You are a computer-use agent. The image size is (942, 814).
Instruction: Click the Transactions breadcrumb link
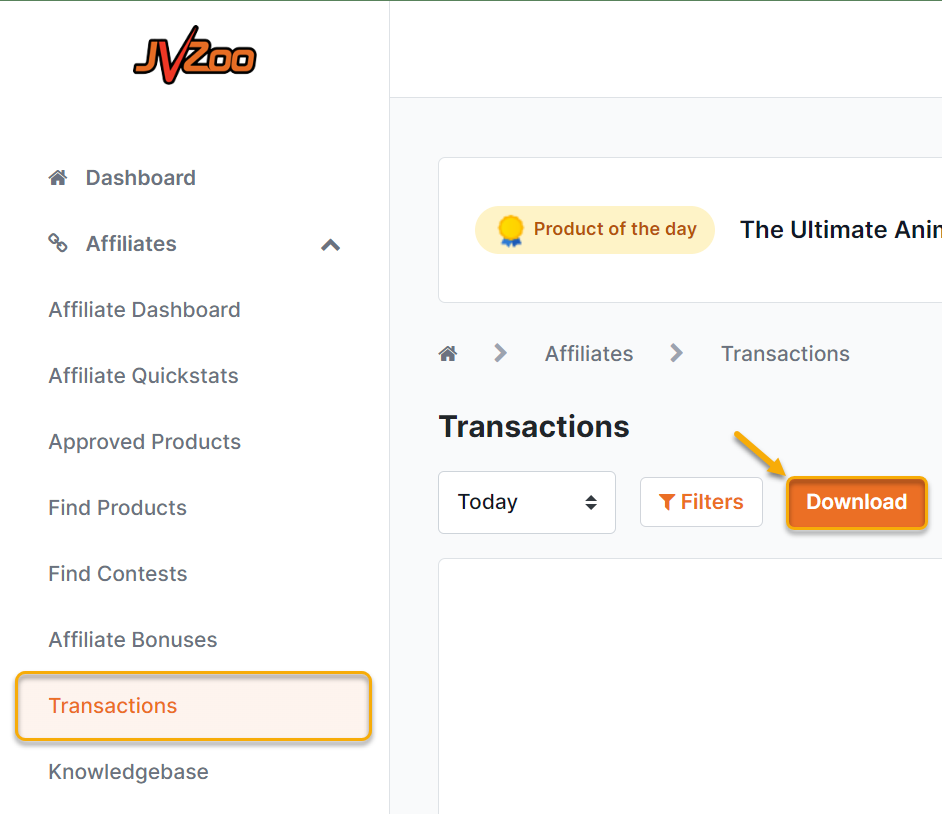tap(785, 354)
